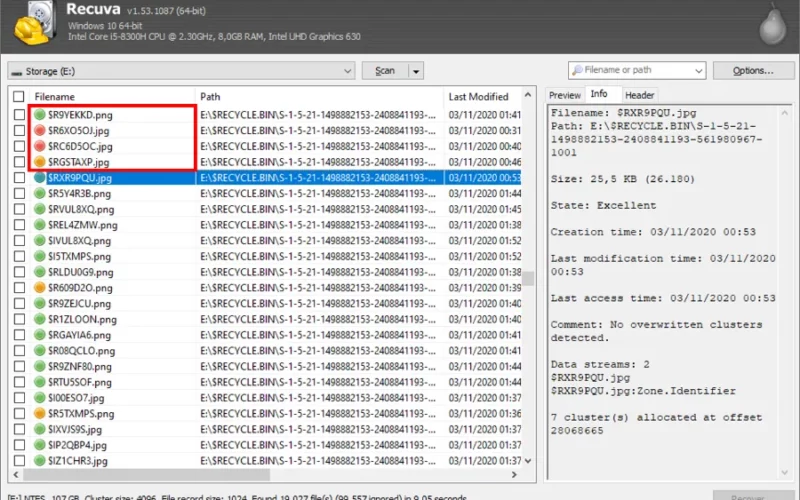
Task: Click the green status icon beside $R9ZEJCU.png
Action: click(40, 304)
